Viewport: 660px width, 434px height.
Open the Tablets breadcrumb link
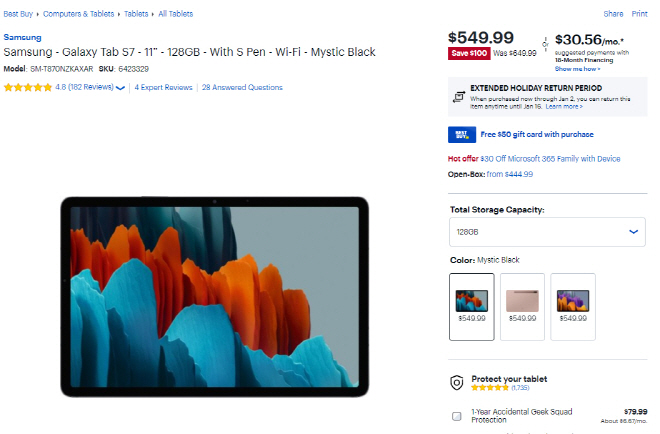(x=136, y=14)
